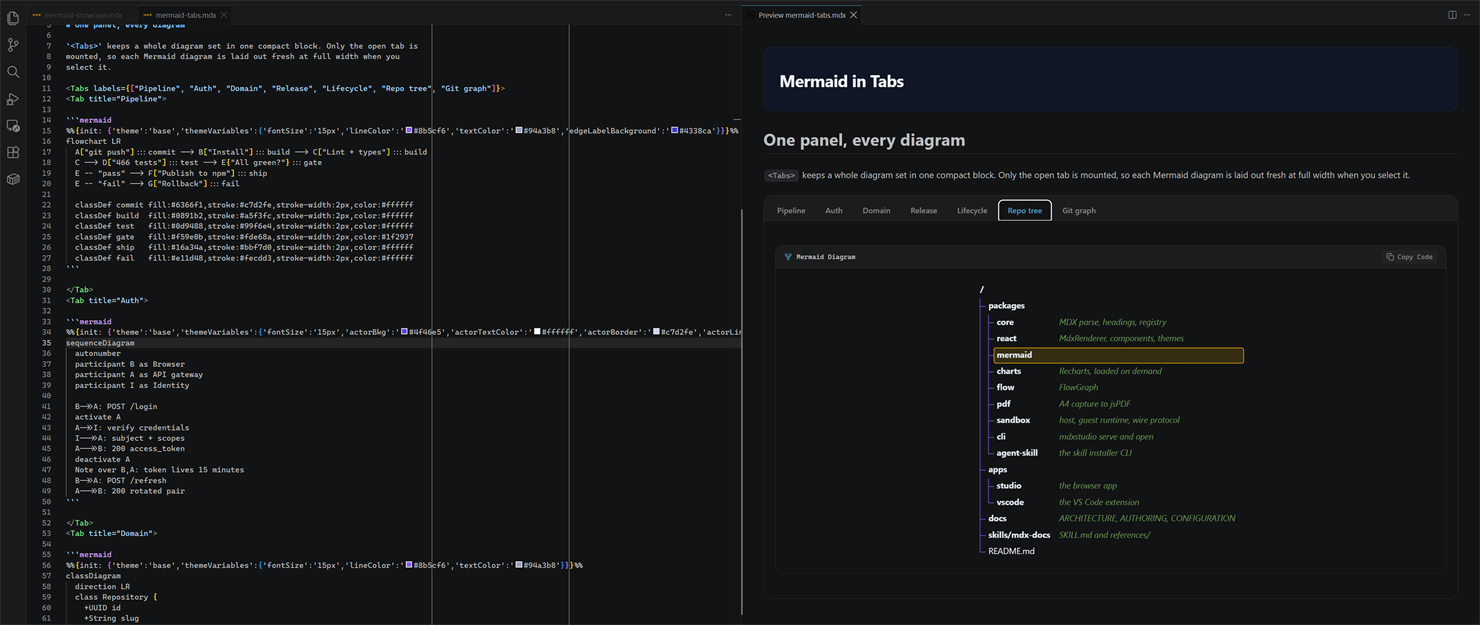Screen dimensions: 1480x625
Task: Click line number 53 in the gutter
Action: (x=47, y=533)
